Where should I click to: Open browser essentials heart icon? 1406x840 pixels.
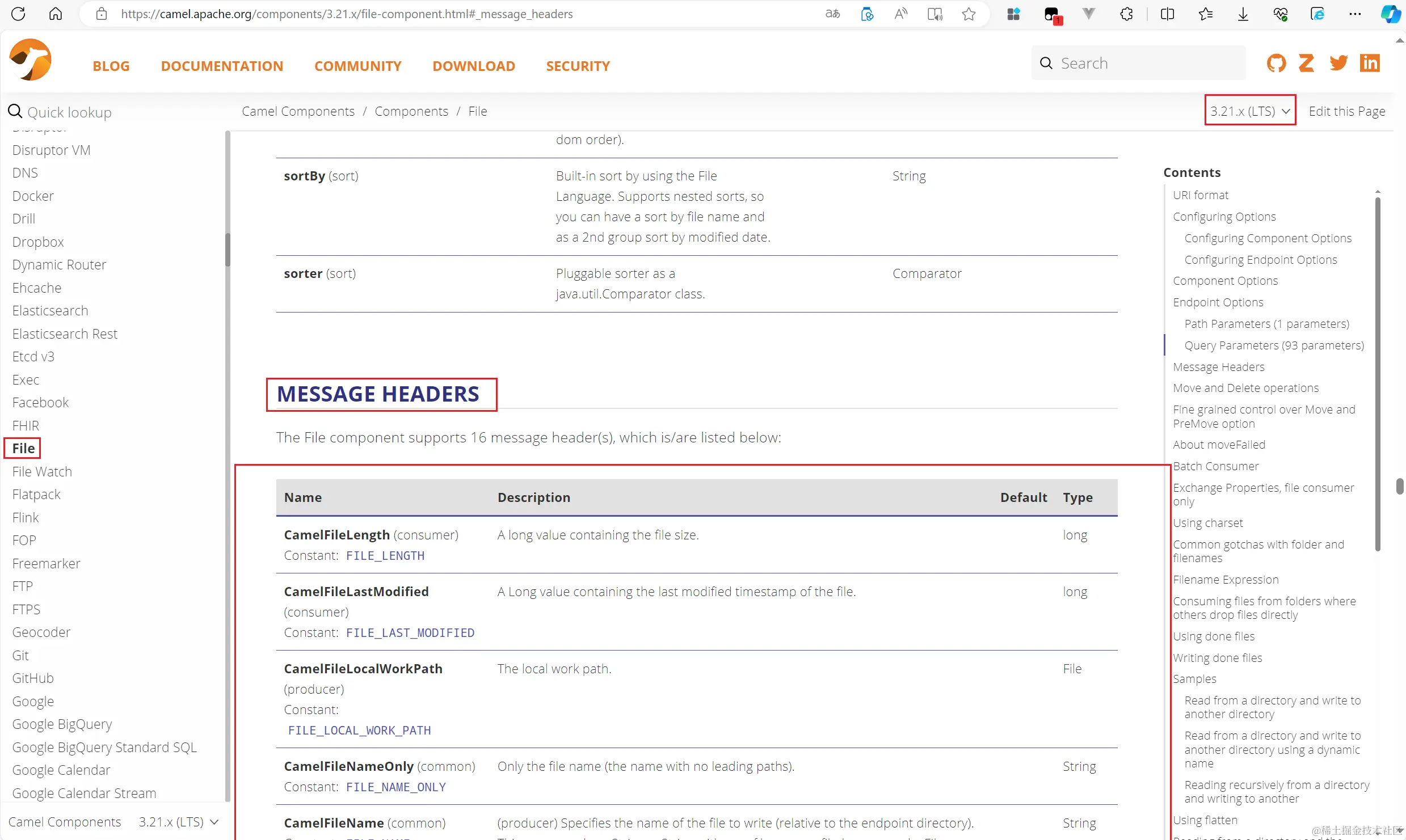pyautogui.click(x=1280, y=14)
